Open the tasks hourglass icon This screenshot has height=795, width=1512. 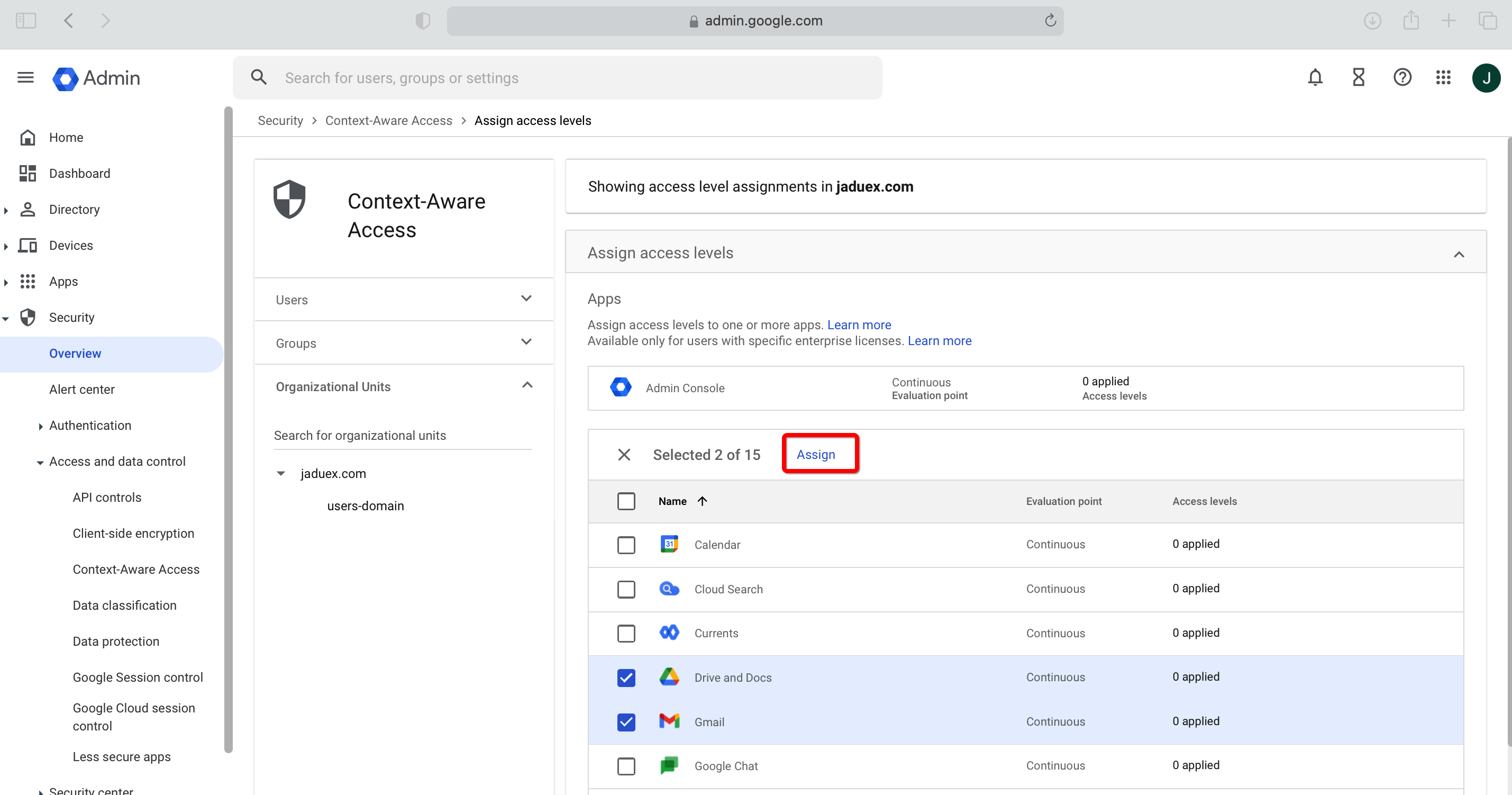(1358, 77)
